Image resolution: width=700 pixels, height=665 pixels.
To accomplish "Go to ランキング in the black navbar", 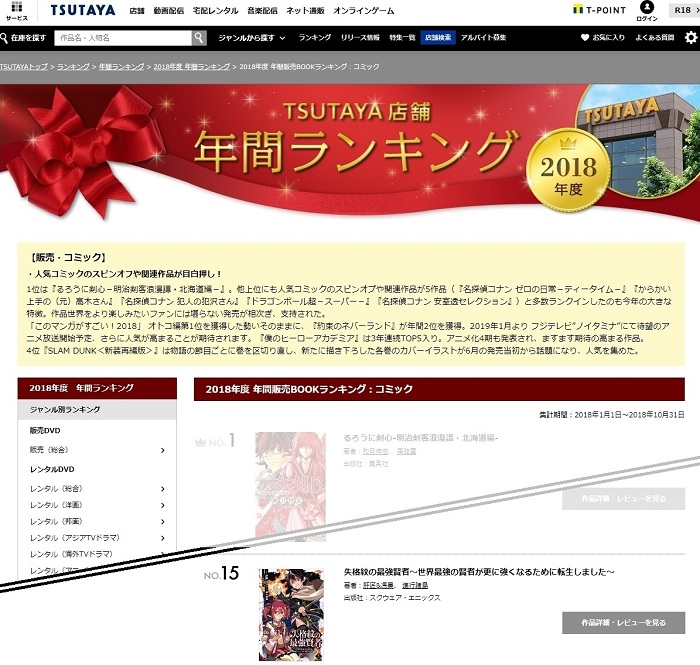I will [x=315, y=37].
